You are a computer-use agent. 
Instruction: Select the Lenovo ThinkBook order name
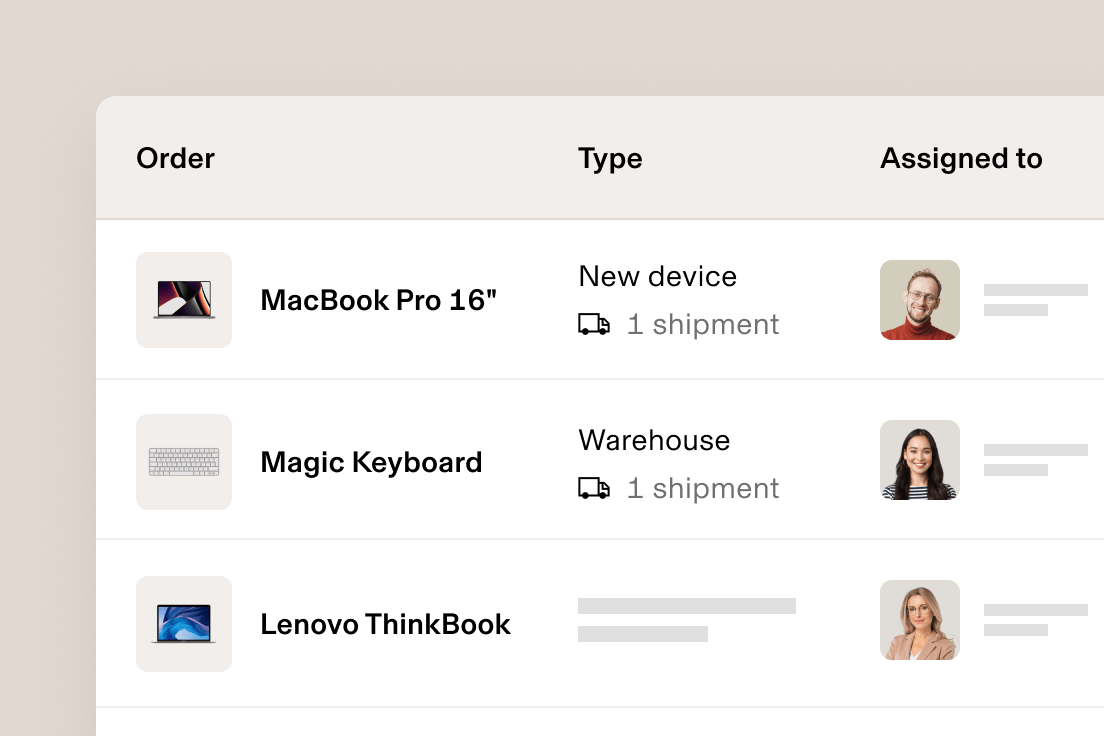click(385, 624)
